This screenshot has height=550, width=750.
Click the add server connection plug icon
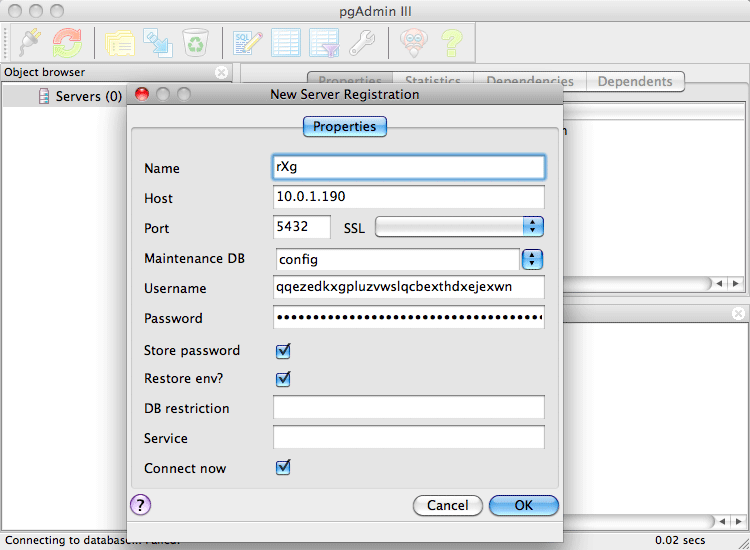(x=30, y=43)
